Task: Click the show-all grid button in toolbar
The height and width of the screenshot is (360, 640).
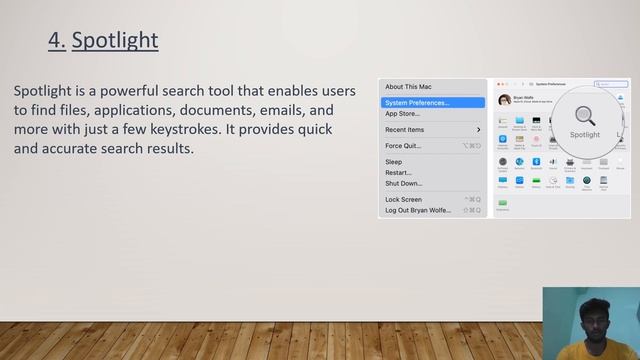Action: pos(531,84)
